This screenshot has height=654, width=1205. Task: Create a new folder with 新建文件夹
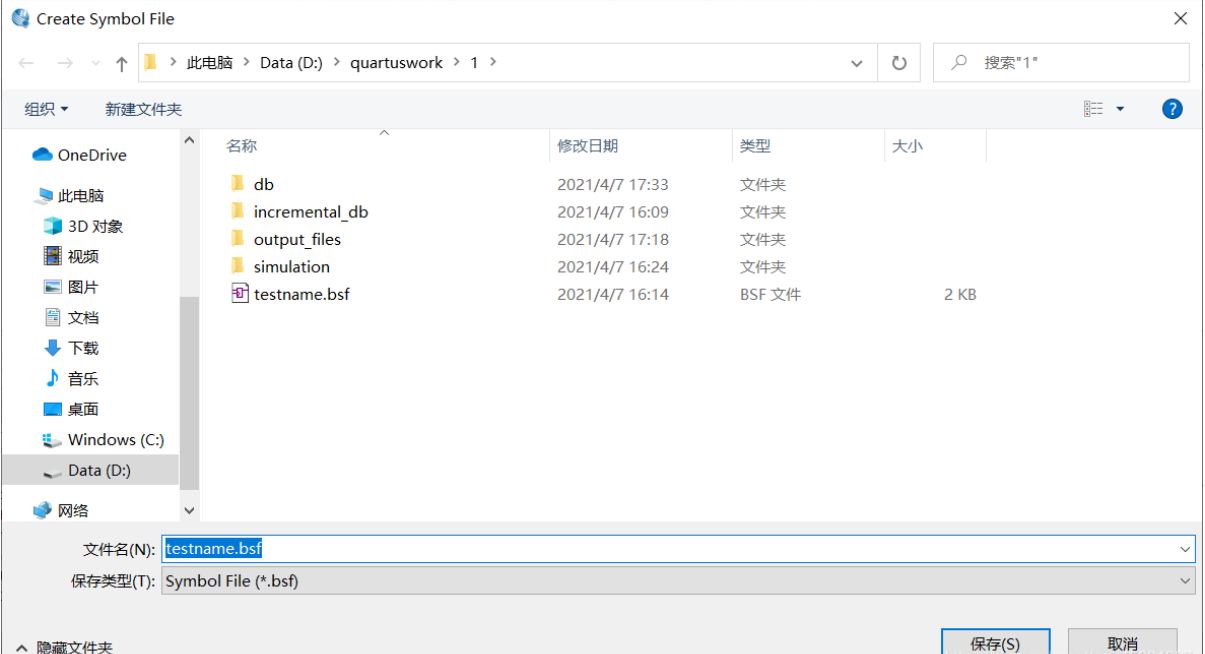pos(143,109)
